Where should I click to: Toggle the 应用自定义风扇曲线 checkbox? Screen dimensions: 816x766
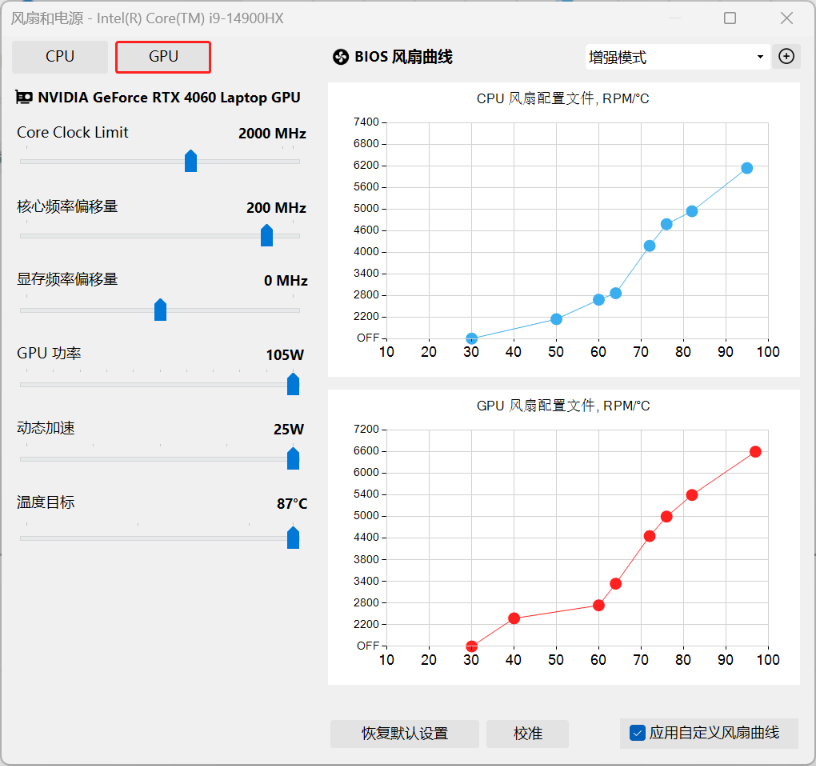(637, 733)
